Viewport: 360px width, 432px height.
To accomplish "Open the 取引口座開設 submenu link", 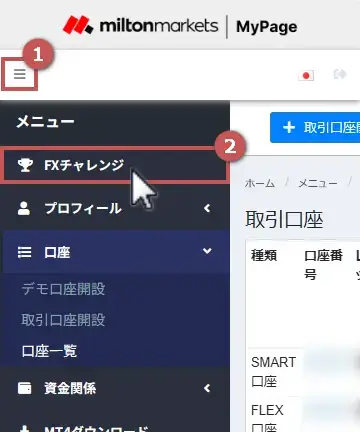I will 63,320.
